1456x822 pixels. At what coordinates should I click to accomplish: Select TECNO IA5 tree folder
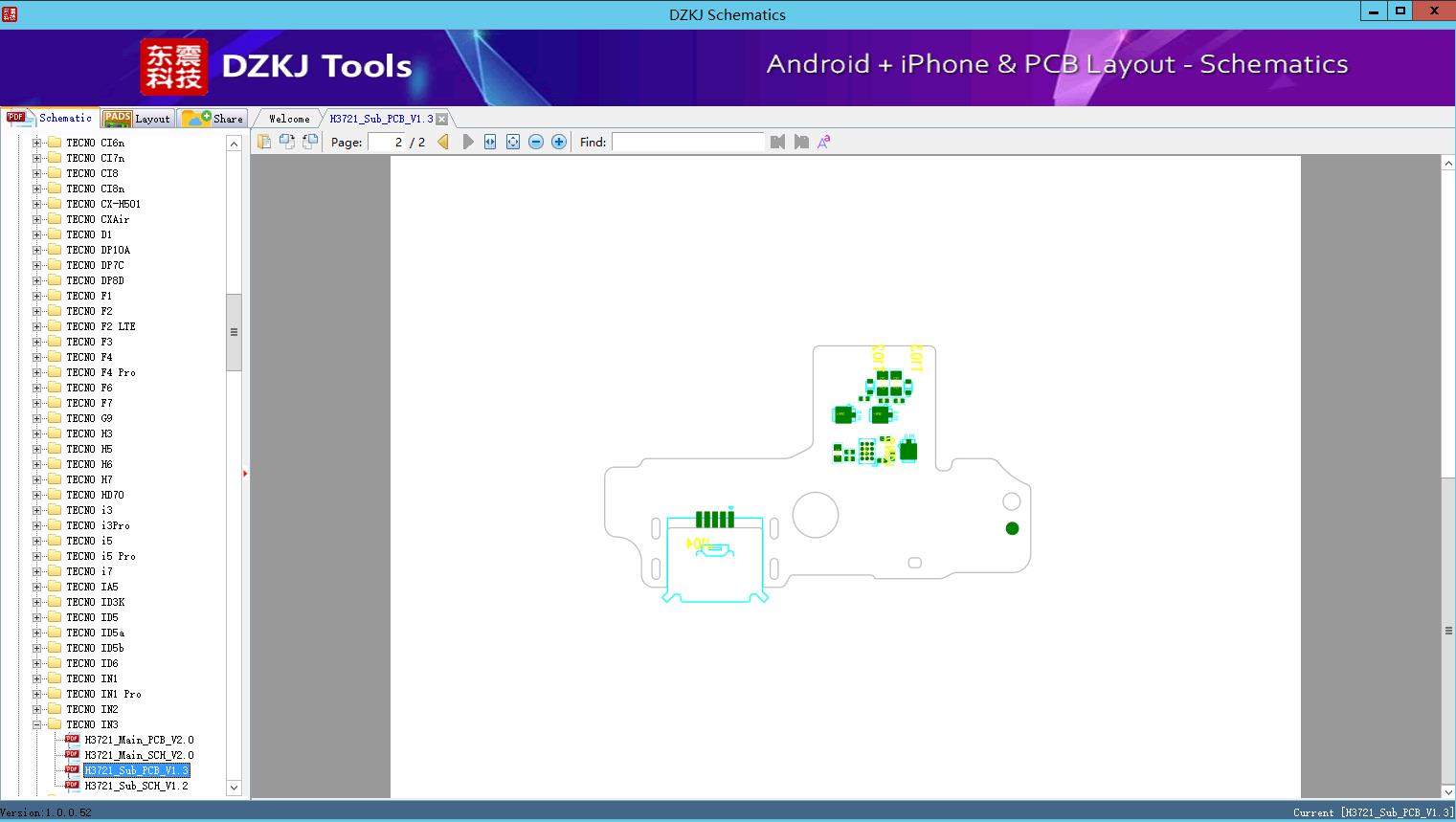[92, 587]
